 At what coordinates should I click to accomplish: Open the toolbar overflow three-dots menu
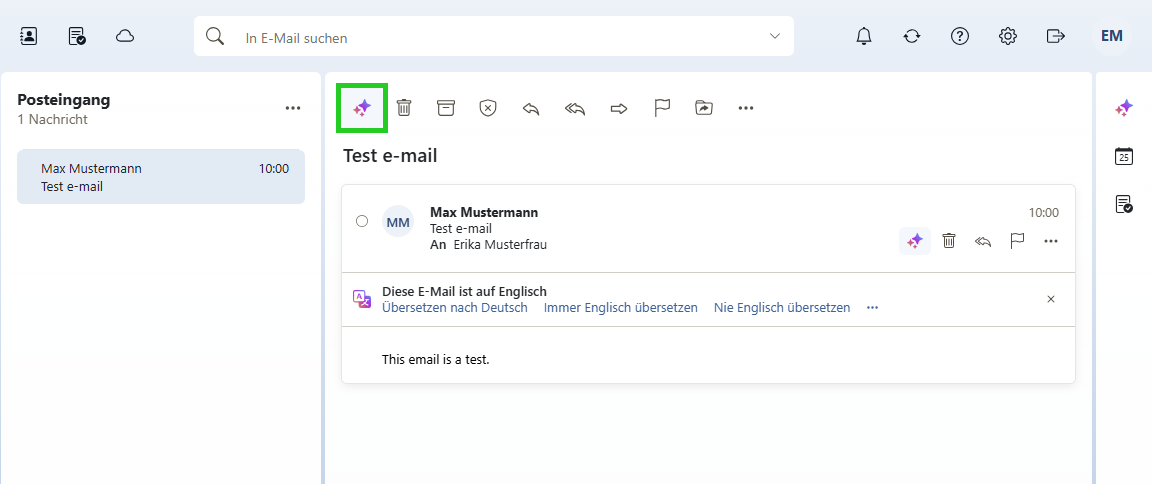746,108
